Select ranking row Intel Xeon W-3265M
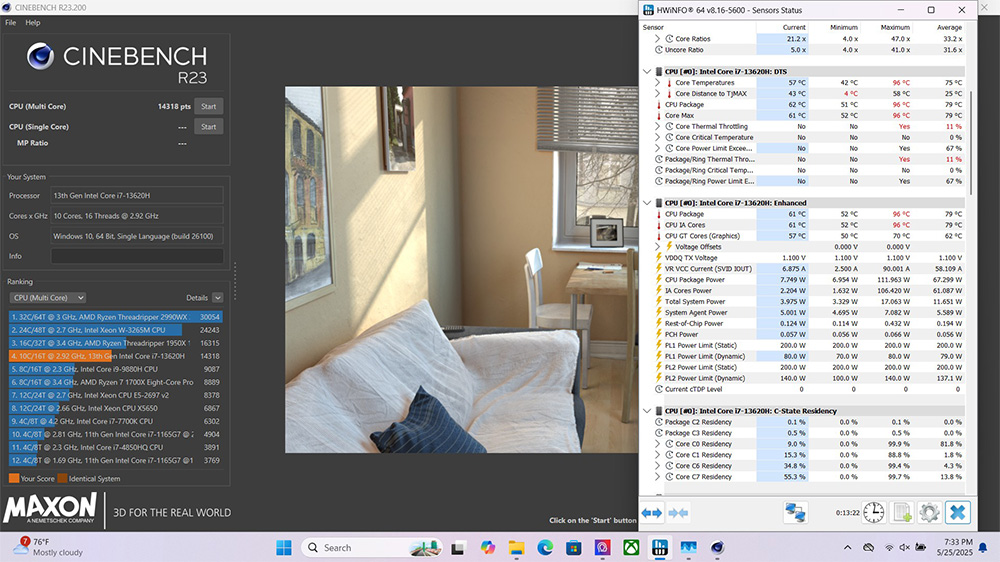 pyautogui.click(x=115, y=330)
